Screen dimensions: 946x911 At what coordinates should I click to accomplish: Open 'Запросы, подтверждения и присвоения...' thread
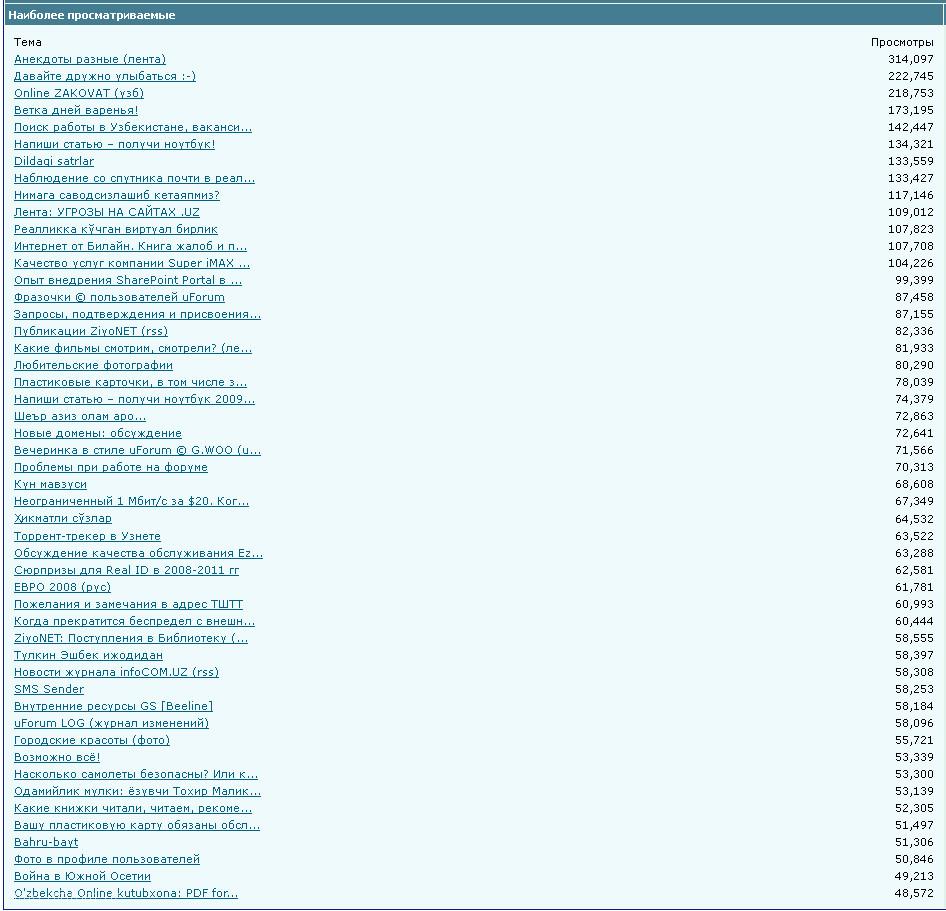pyautogui.click(x=138, y=314)
